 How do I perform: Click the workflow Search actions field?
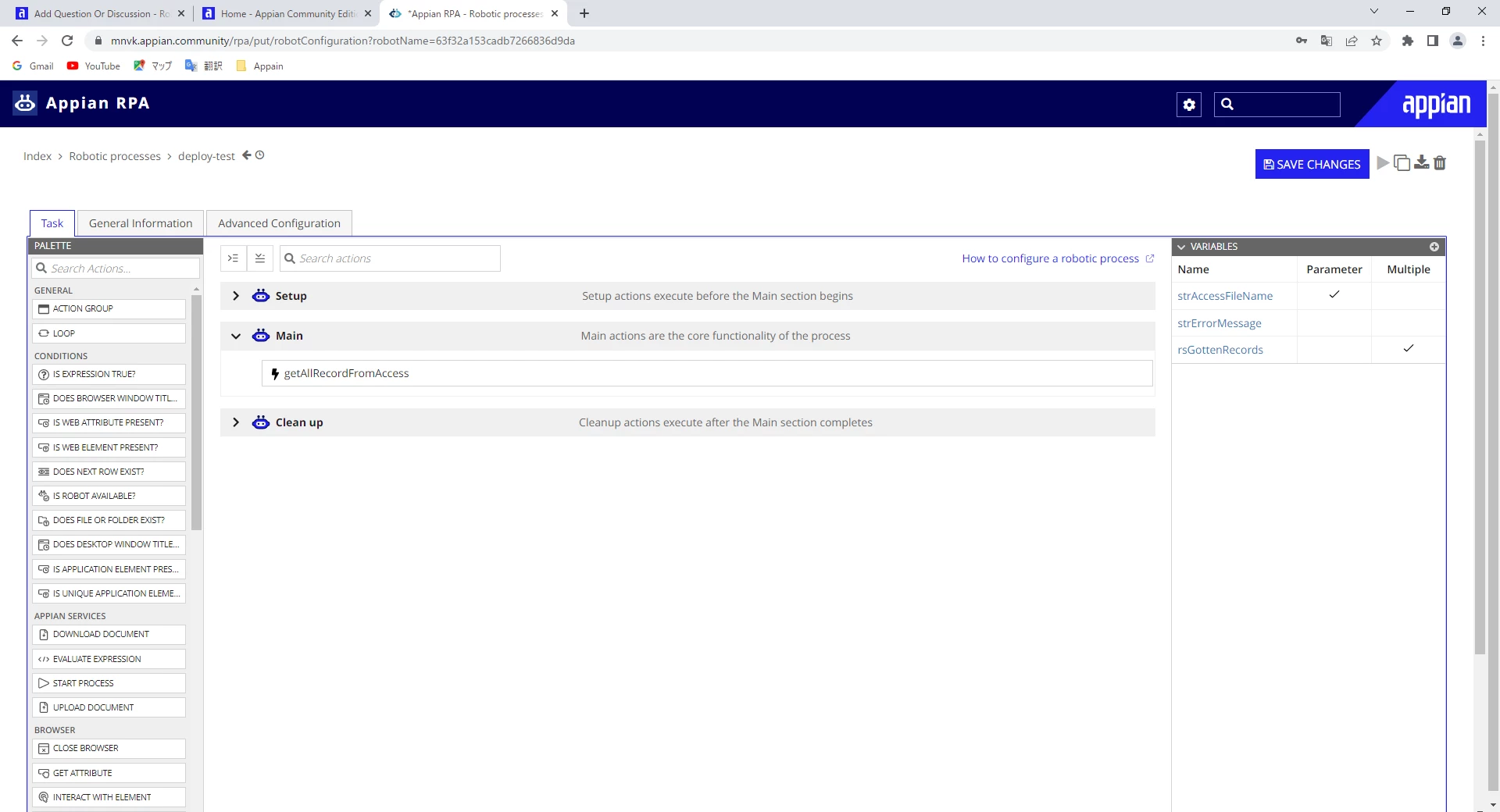[390, 258]
